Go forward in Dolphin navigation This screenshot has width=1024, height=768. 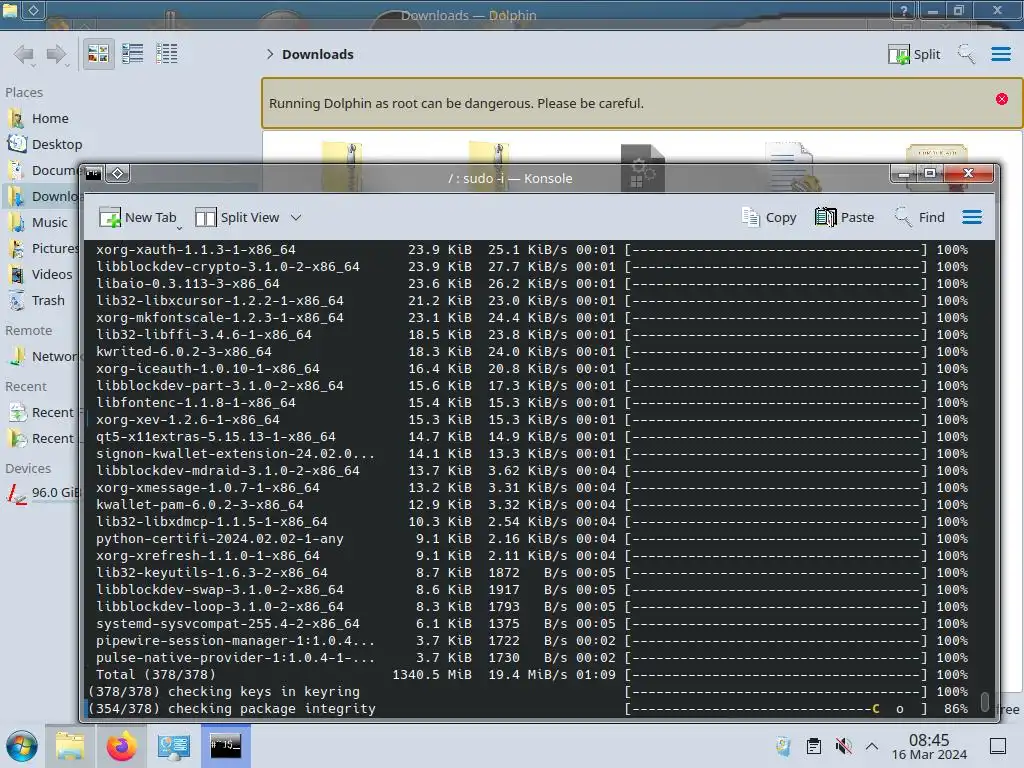[57, 54]
